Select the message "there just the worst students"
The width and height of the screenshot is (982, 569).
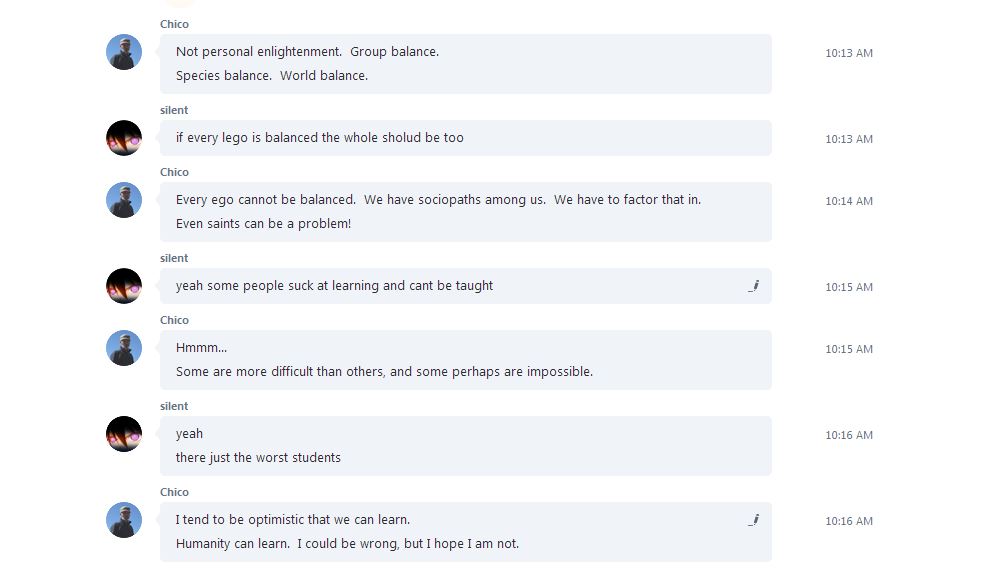pos(258,458)
